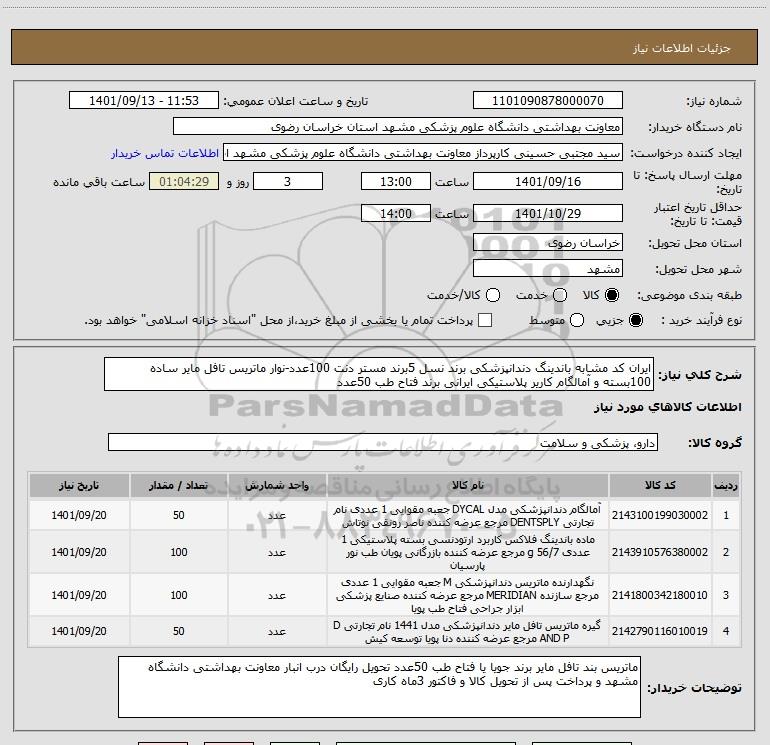Click the ردیف column header
The image size is (770, 745).
pos(726,485)
